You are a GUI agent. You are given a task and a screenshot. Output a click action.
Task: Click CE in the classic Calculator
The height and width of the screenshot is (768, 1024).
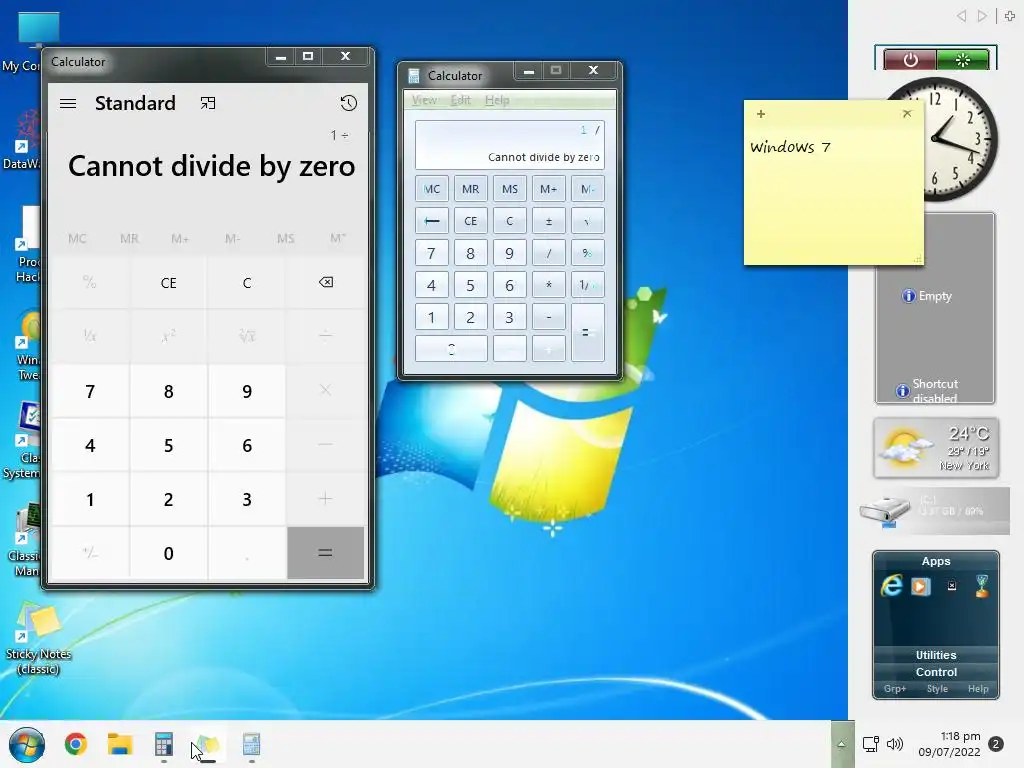[x=471, y=221]
